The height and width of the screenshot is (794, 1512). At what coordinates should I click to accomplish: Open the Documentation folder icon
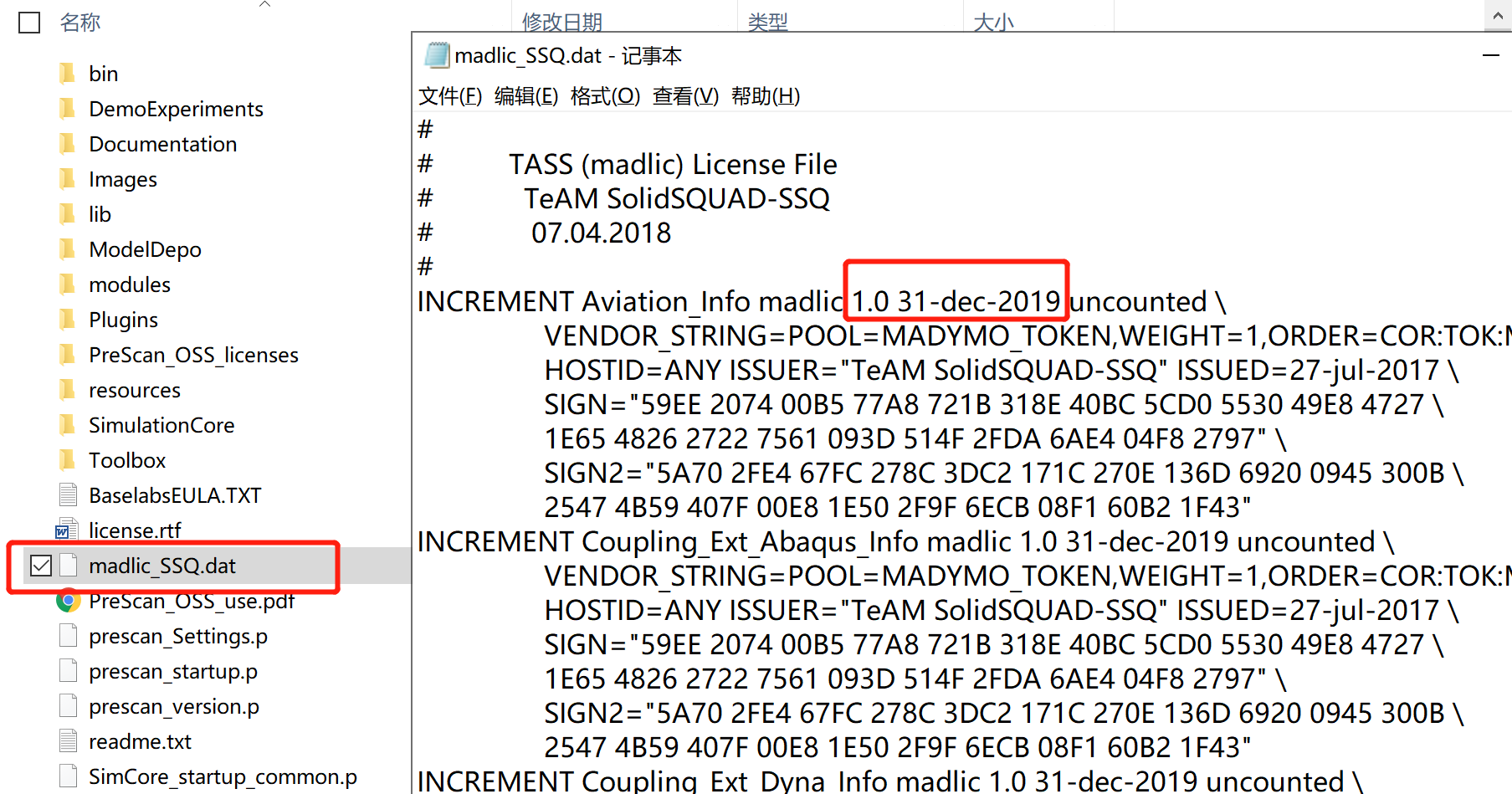click(68, 144)
